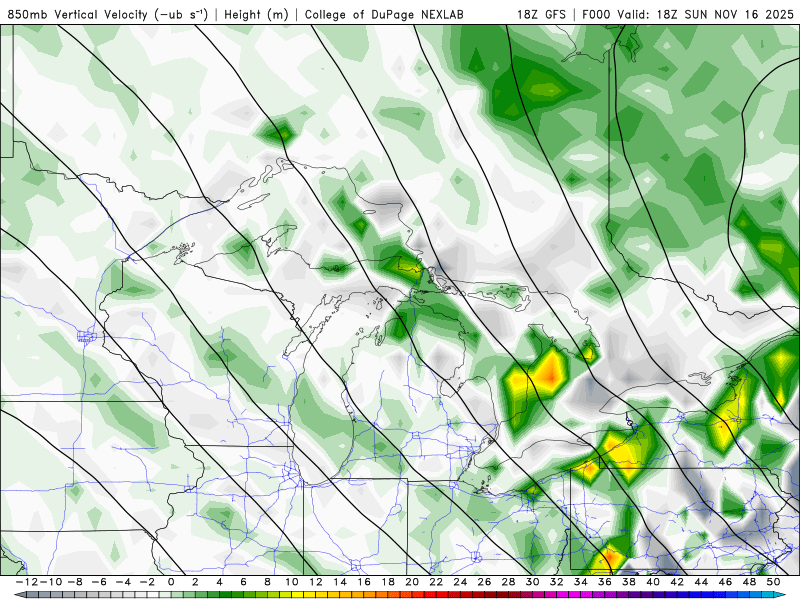
Task: Click the 'College of DuPage NEXLAB' credit text
Action: point(384,14)
